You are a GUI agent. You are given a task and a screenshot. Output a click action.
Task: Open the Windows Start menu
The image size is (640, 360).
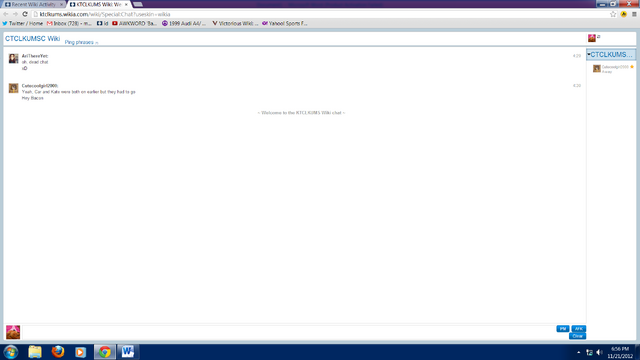(11, 352)
